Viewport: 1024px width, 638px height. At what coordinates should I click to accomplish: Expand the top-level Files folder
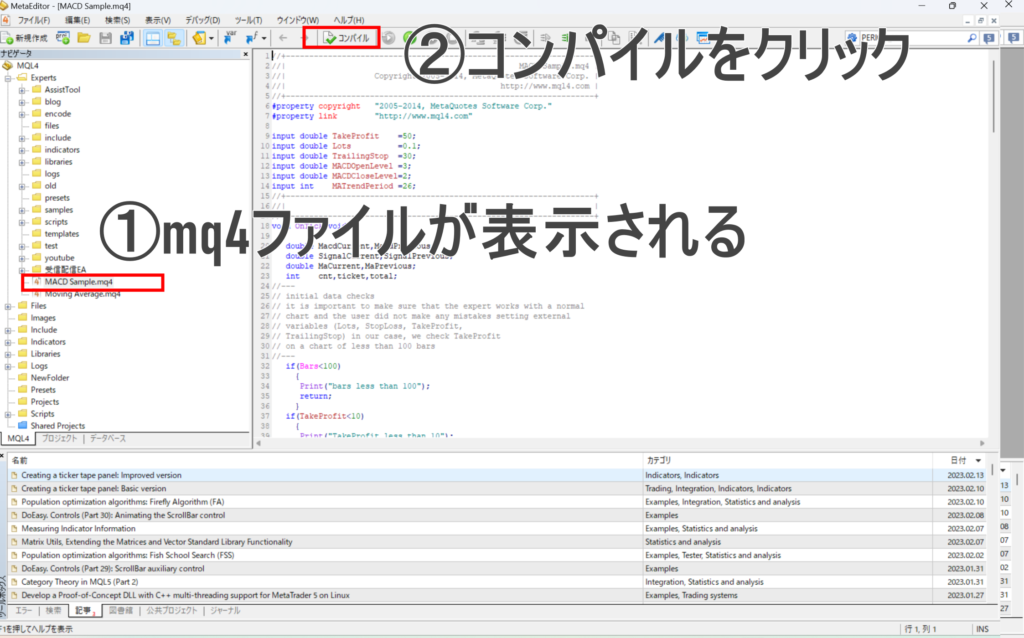(8, 306)
